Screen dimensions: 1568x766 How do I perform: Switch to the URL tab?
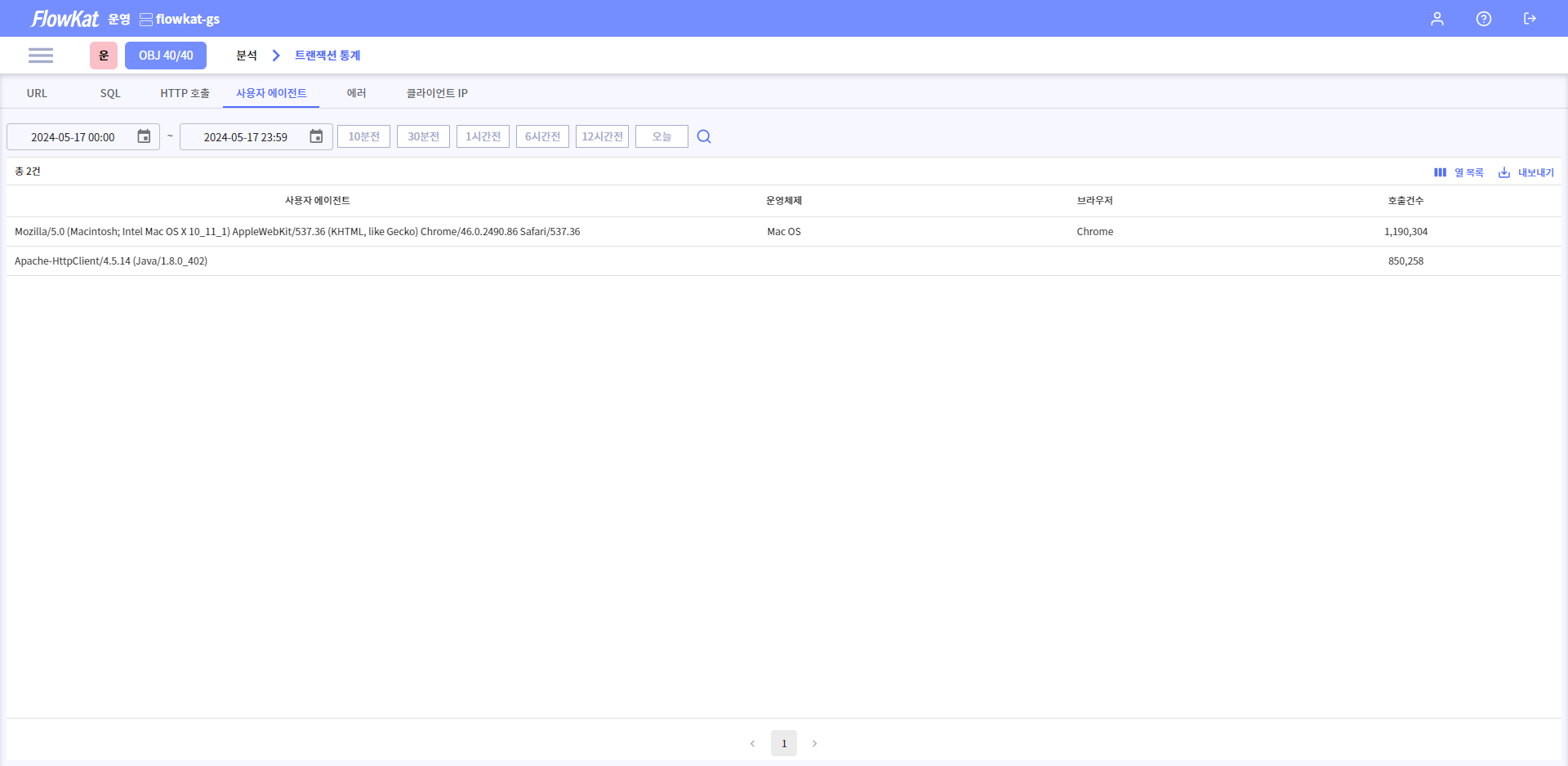(37, 93)
